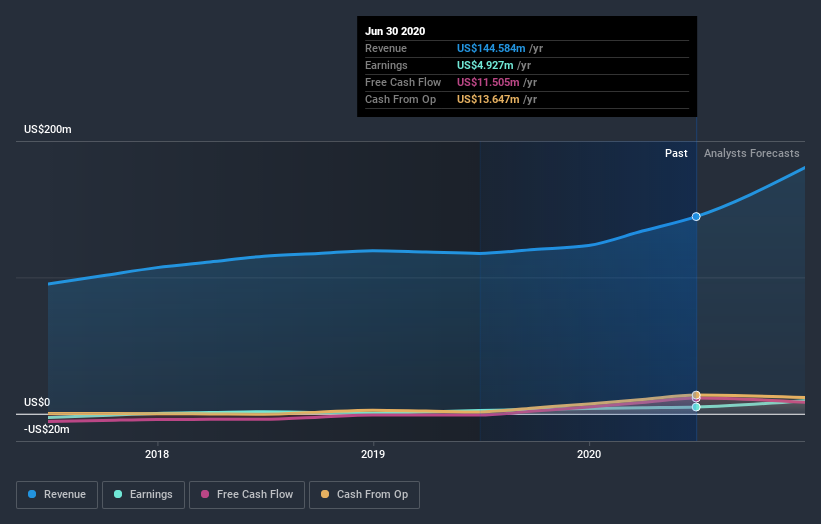Click the US$200m y-axis label
The height and width of the screenshot is (524, 821).
[x=48, y=129]
